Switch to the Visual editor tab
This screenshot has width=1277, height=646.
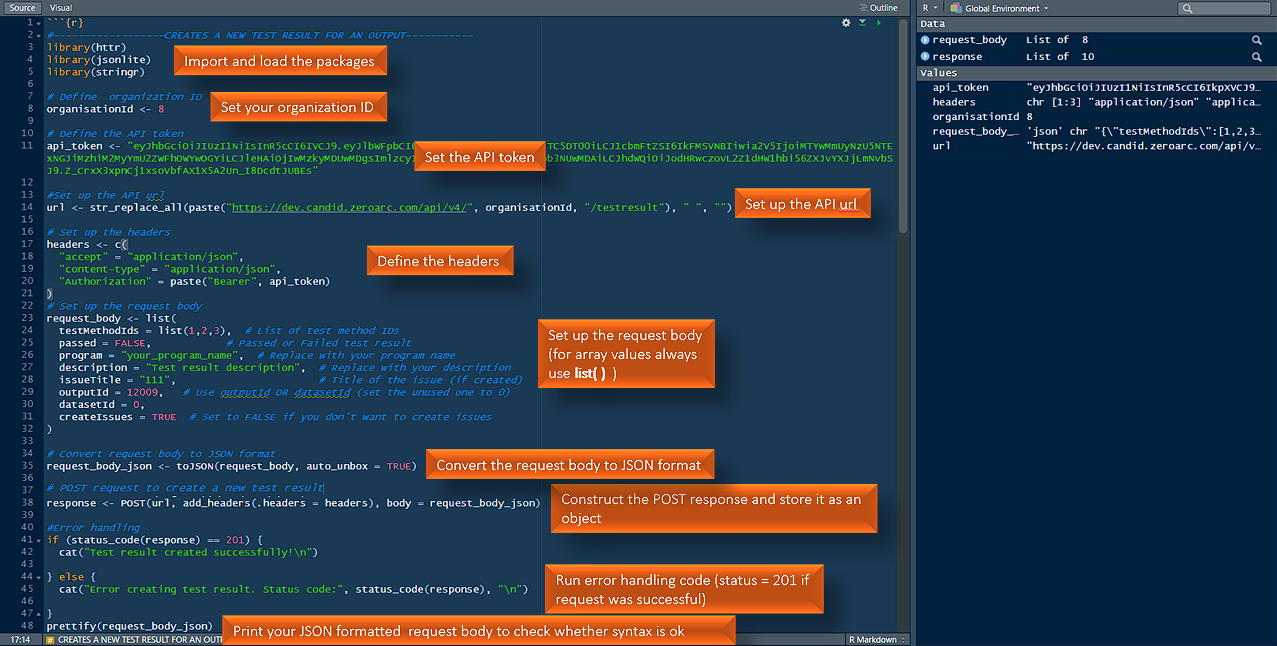pos(60,7)
